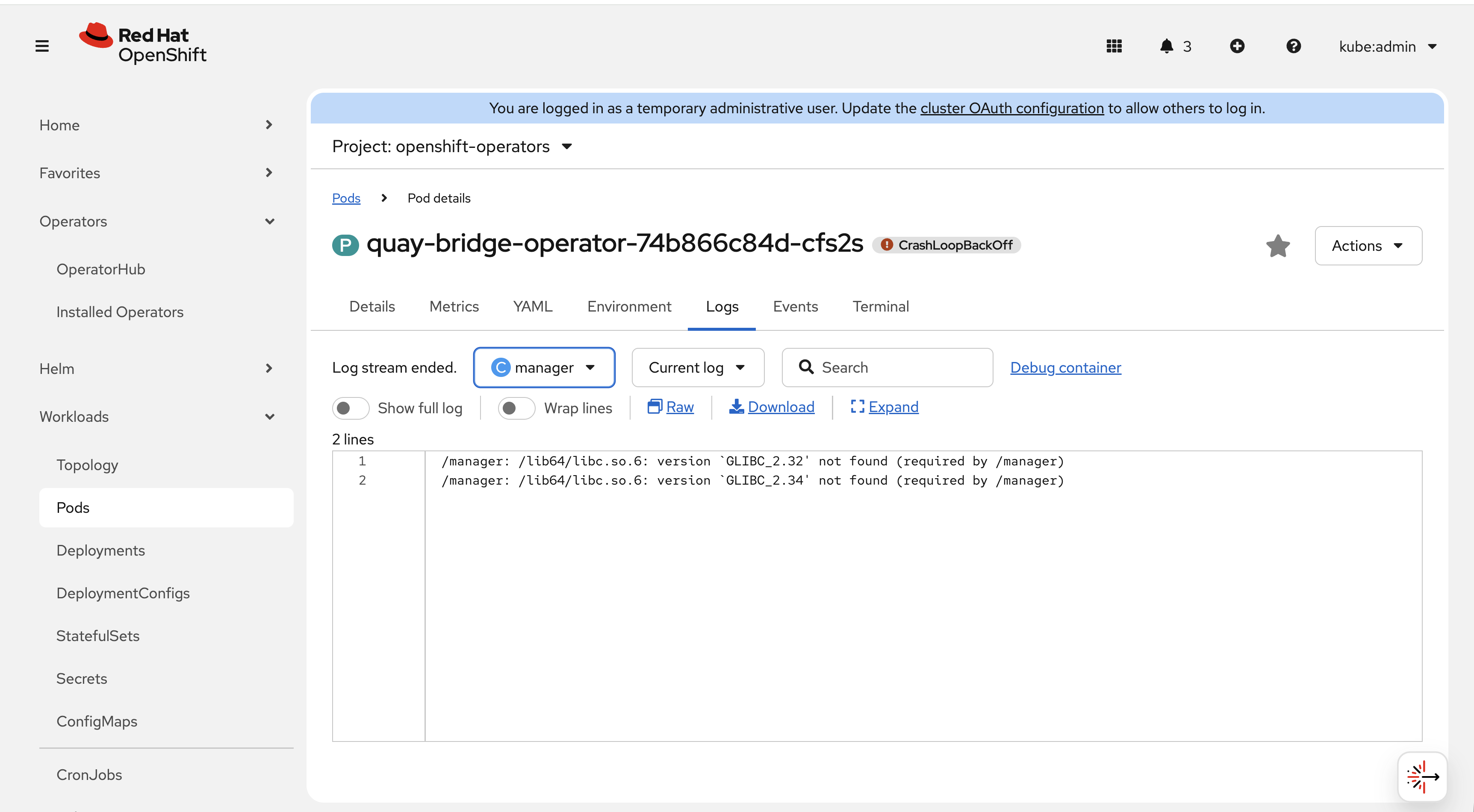Favorite this pod with star icon
The image size is (1474, 812).
point(1278,246)
